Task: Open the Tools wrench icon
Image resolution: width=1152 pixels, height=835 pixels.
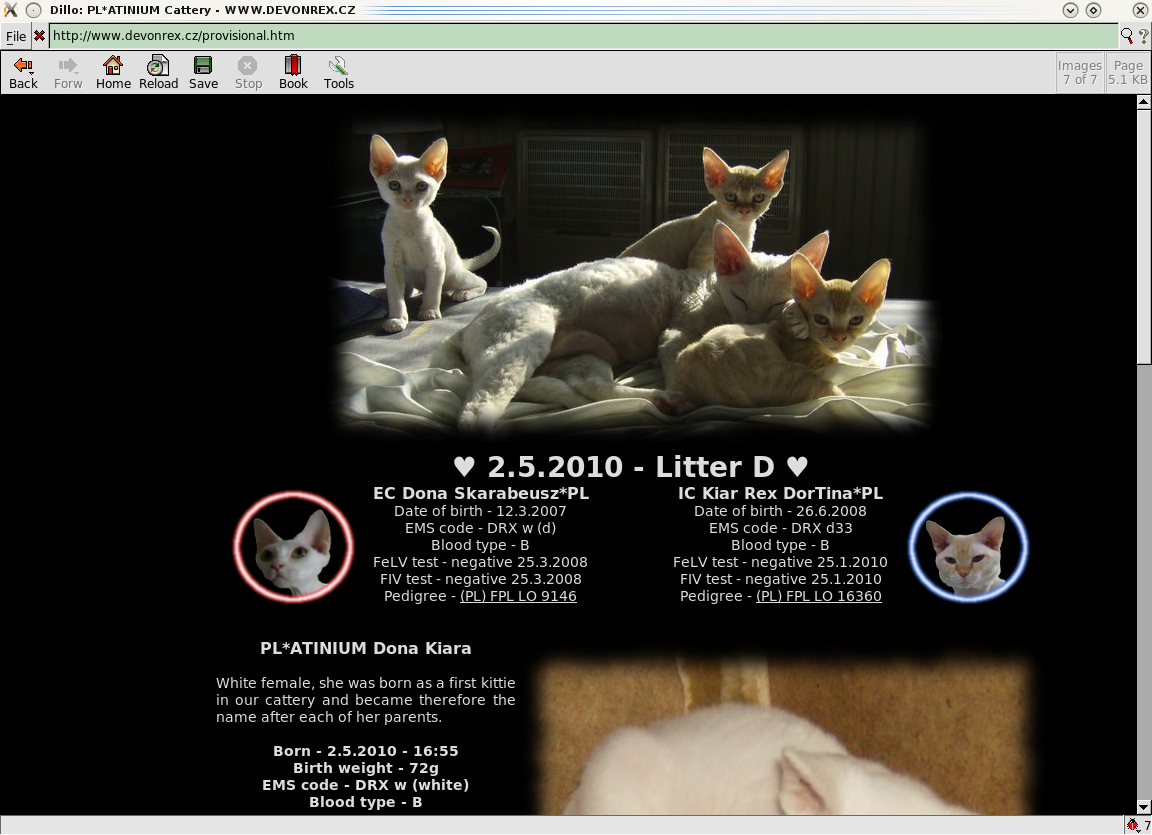Action: point(338,66)
